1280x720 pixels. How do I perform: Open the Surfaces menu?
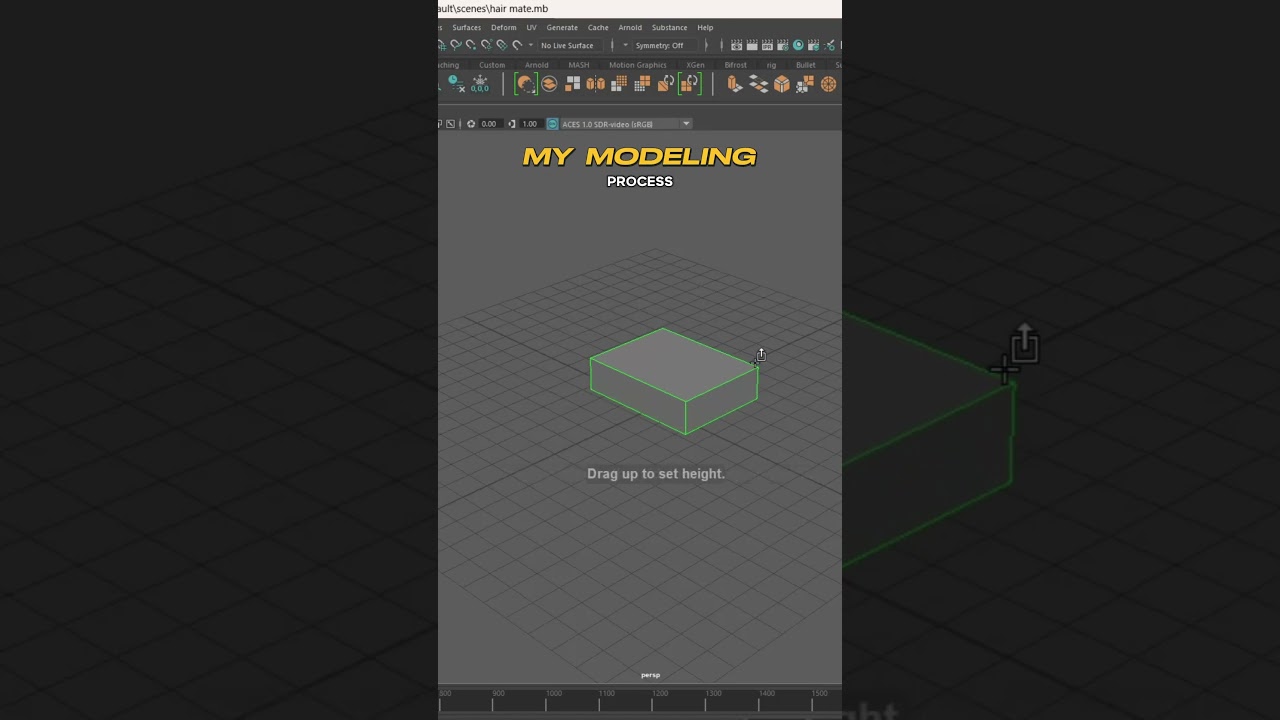[466, 28]
